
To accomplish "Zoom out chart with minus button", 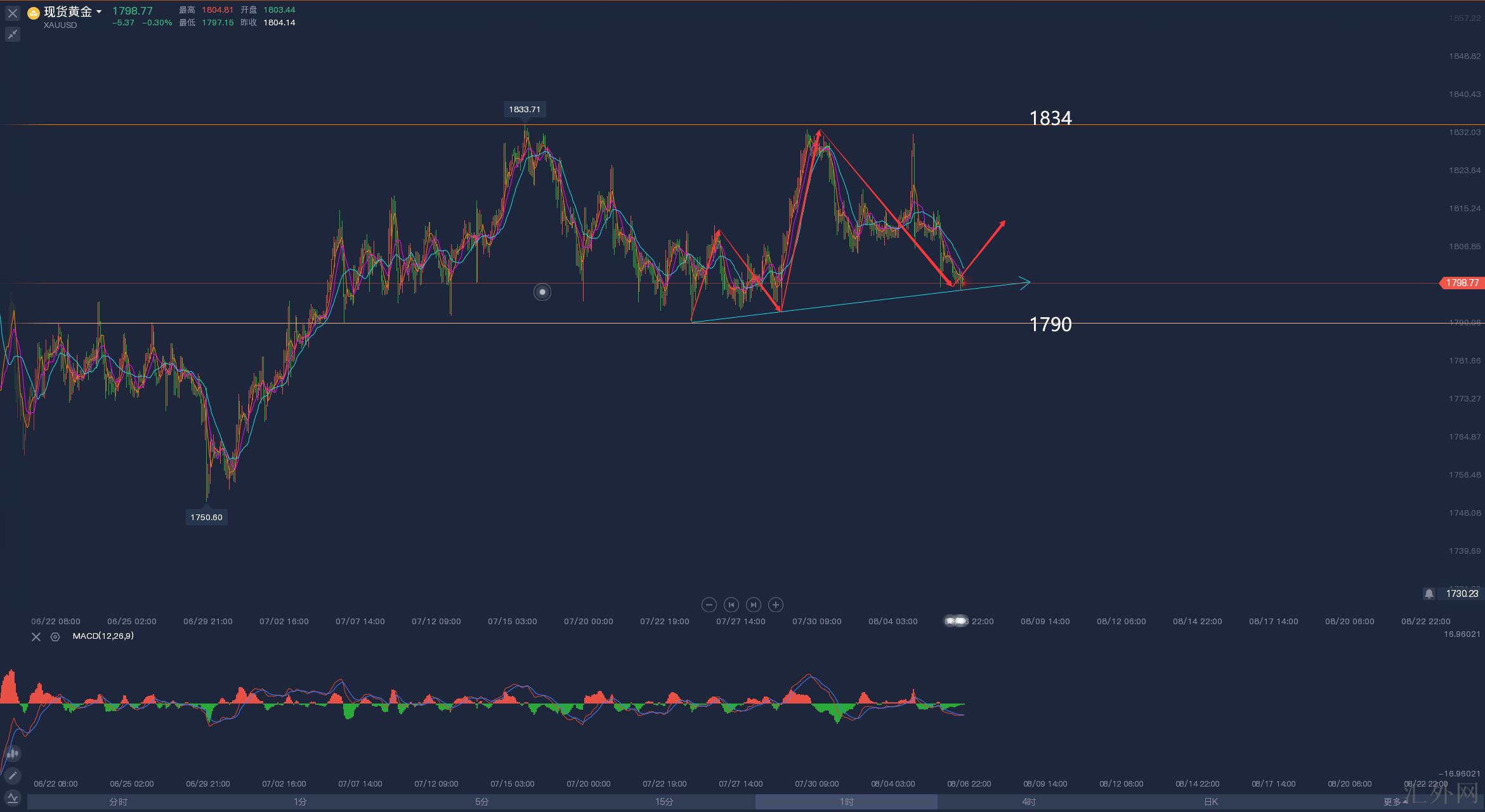I will [709, 605].
